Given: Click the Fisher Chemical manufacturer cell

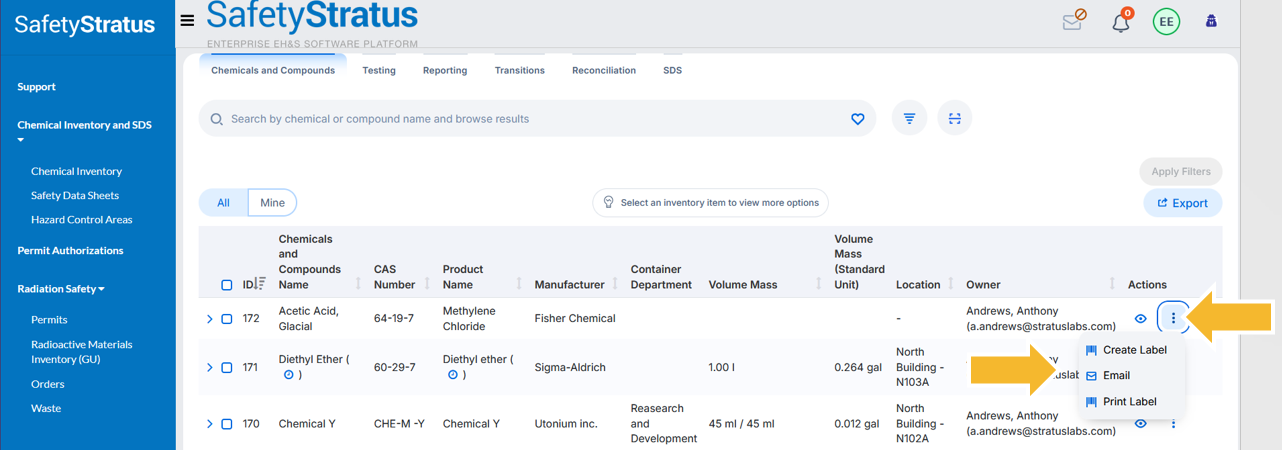Looking at the screenshot, I should 575,318.
